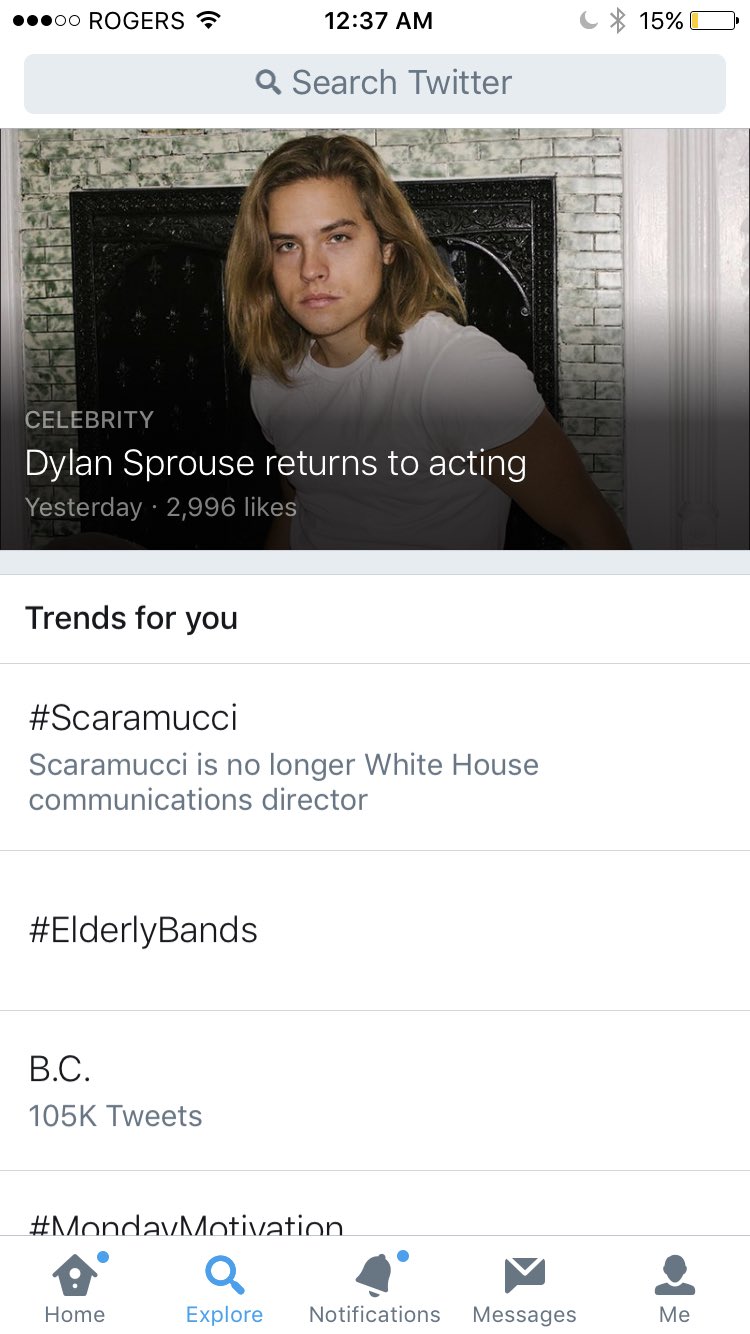This screenshot has width=750, height=1334.
Task: Focus the Search Twitter field
Action: point(400,83)
